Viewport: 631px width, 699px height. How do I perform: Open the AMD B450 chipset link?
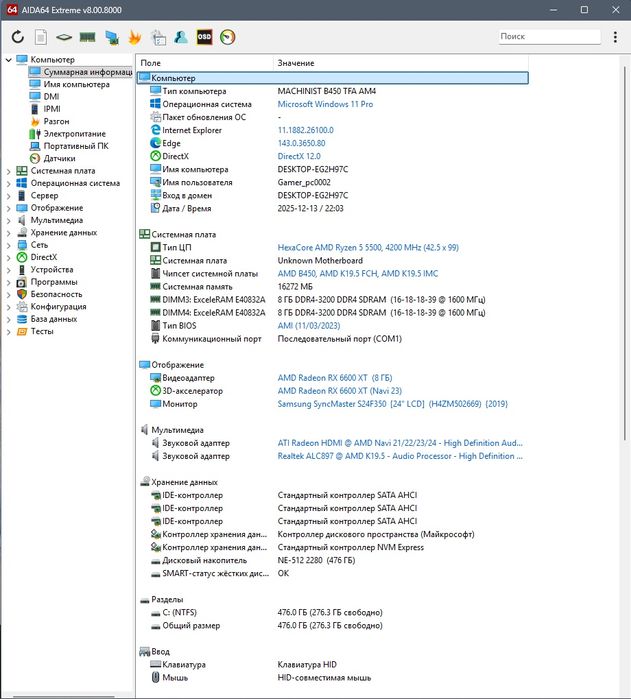click(358, 273)
